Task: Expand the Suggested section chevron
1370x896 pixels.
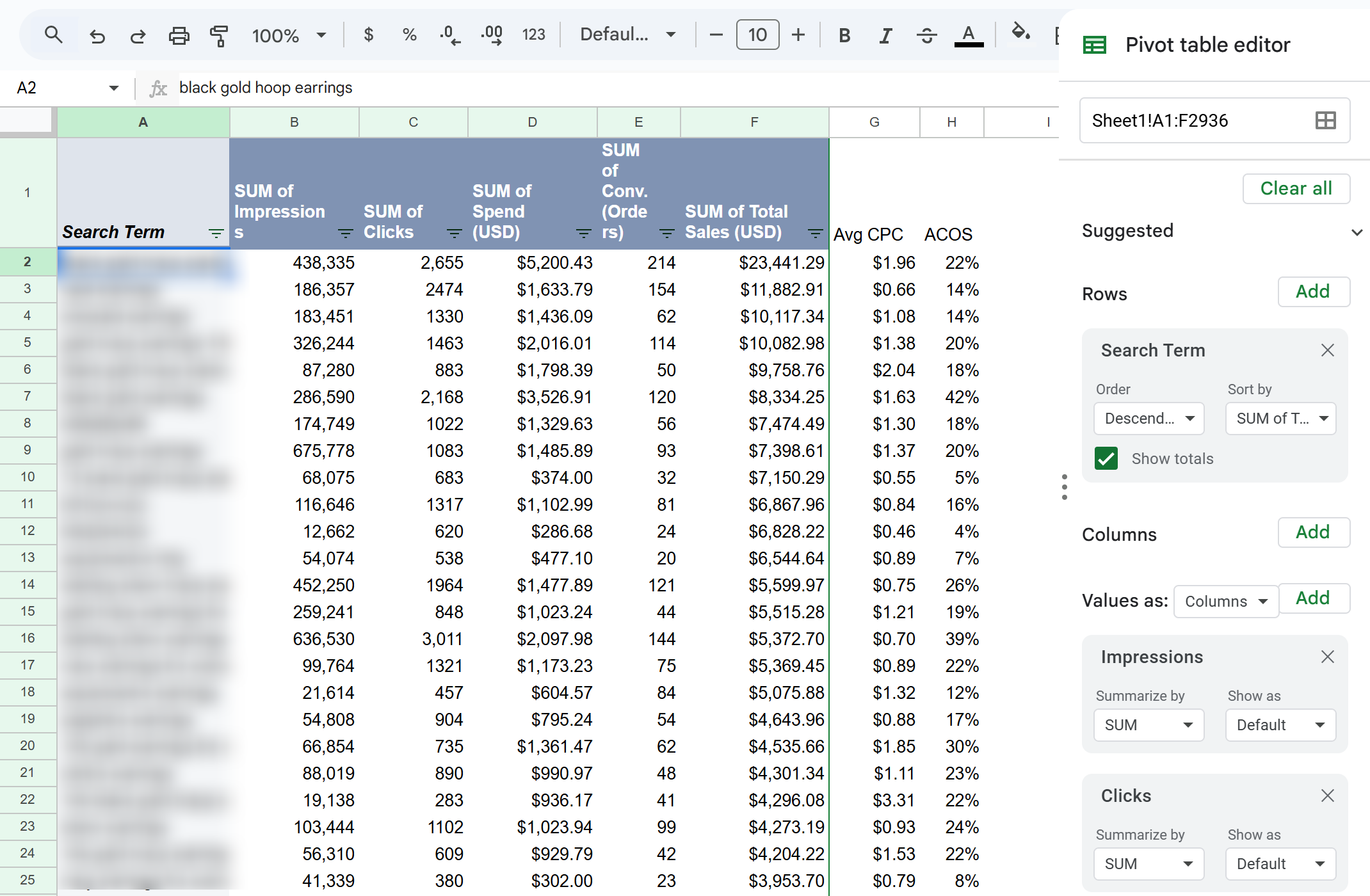Action: coord(1357,232)
